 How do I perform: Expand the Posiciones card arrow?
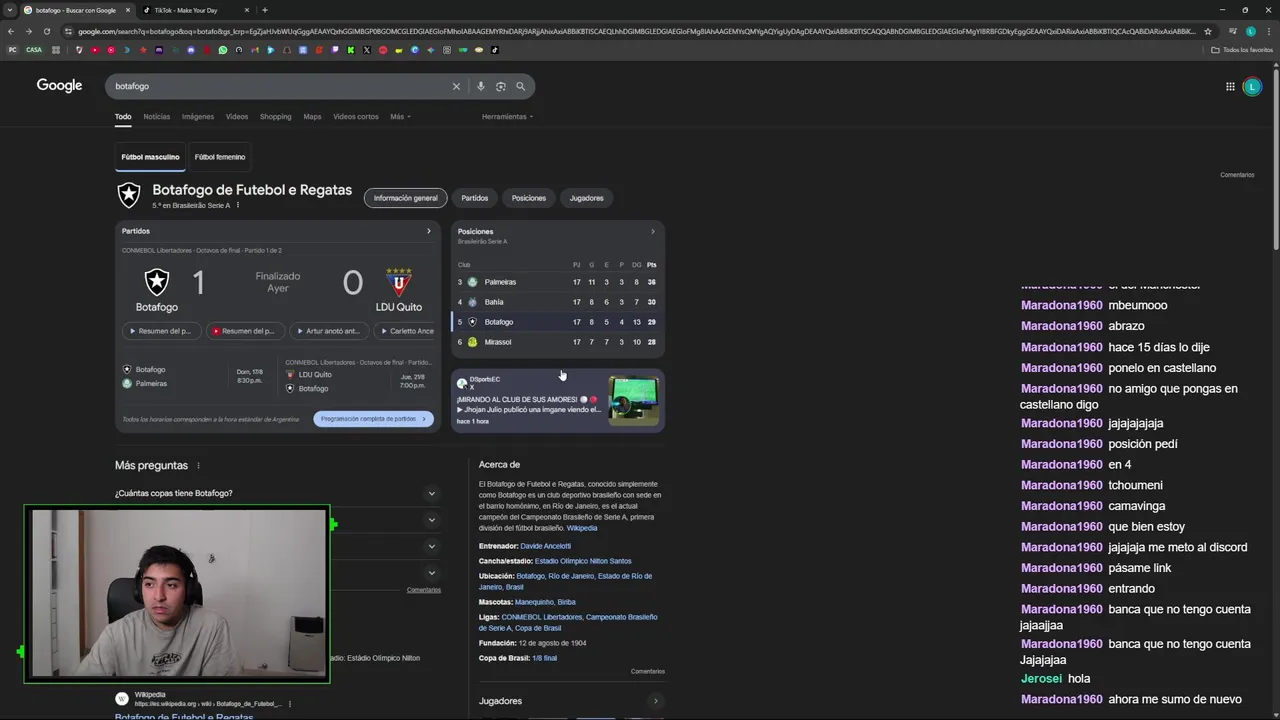[653, 231]
